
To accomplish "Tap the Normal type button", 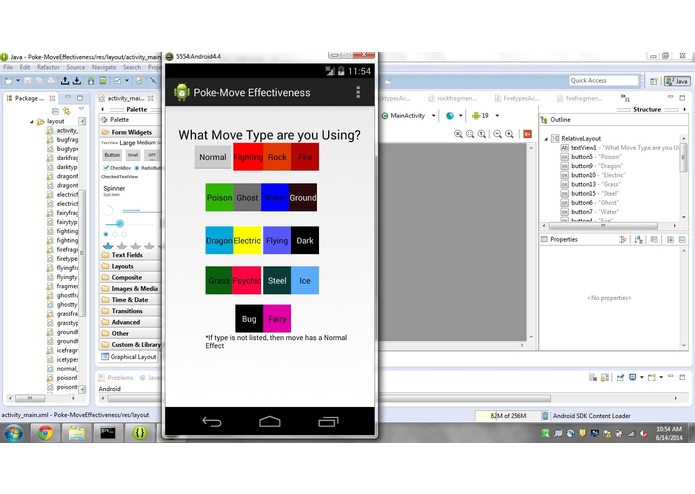I will point(213,157).
